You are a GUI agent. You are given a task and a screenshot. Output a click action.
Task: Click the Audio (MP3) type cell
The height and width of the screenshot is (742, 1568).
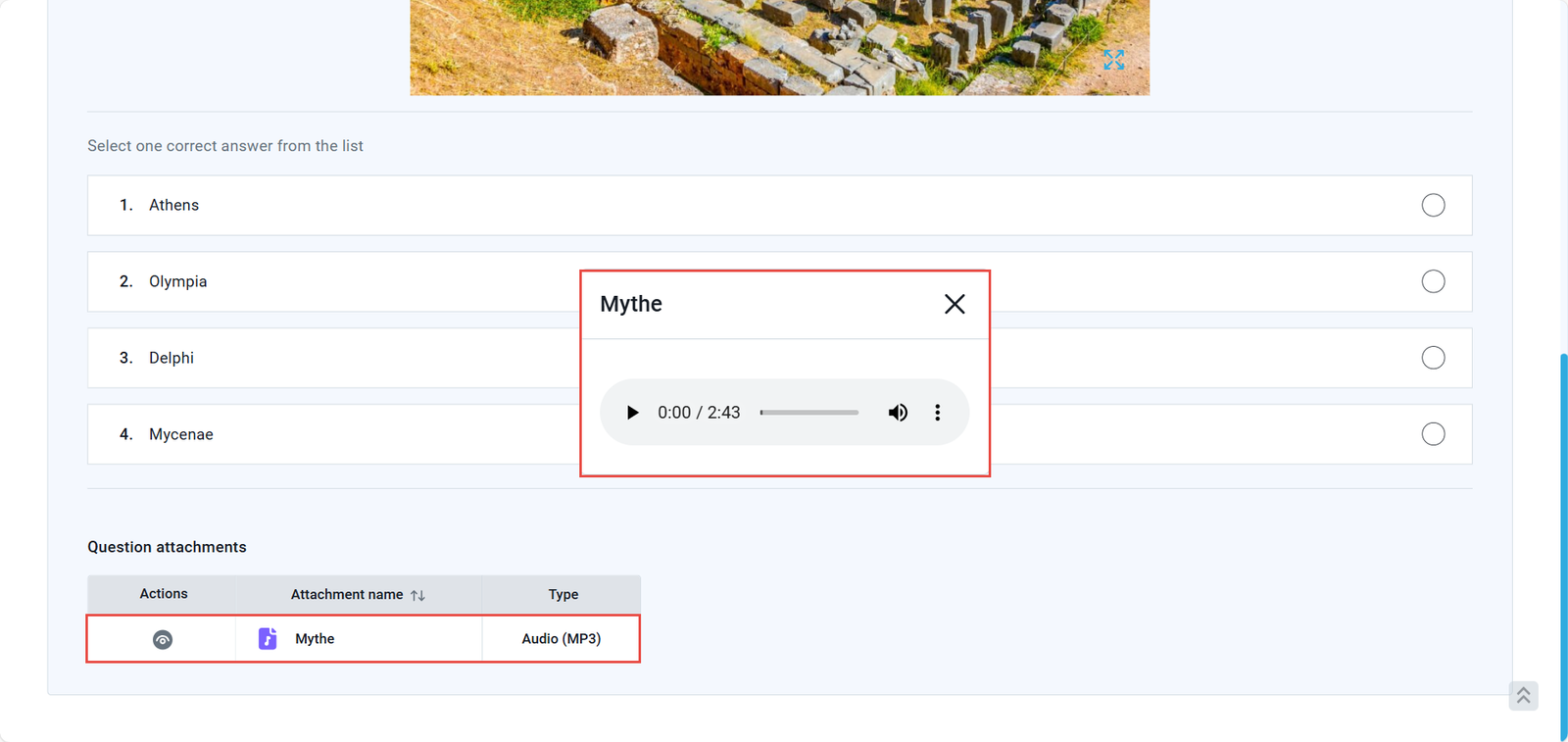point(561,638)
